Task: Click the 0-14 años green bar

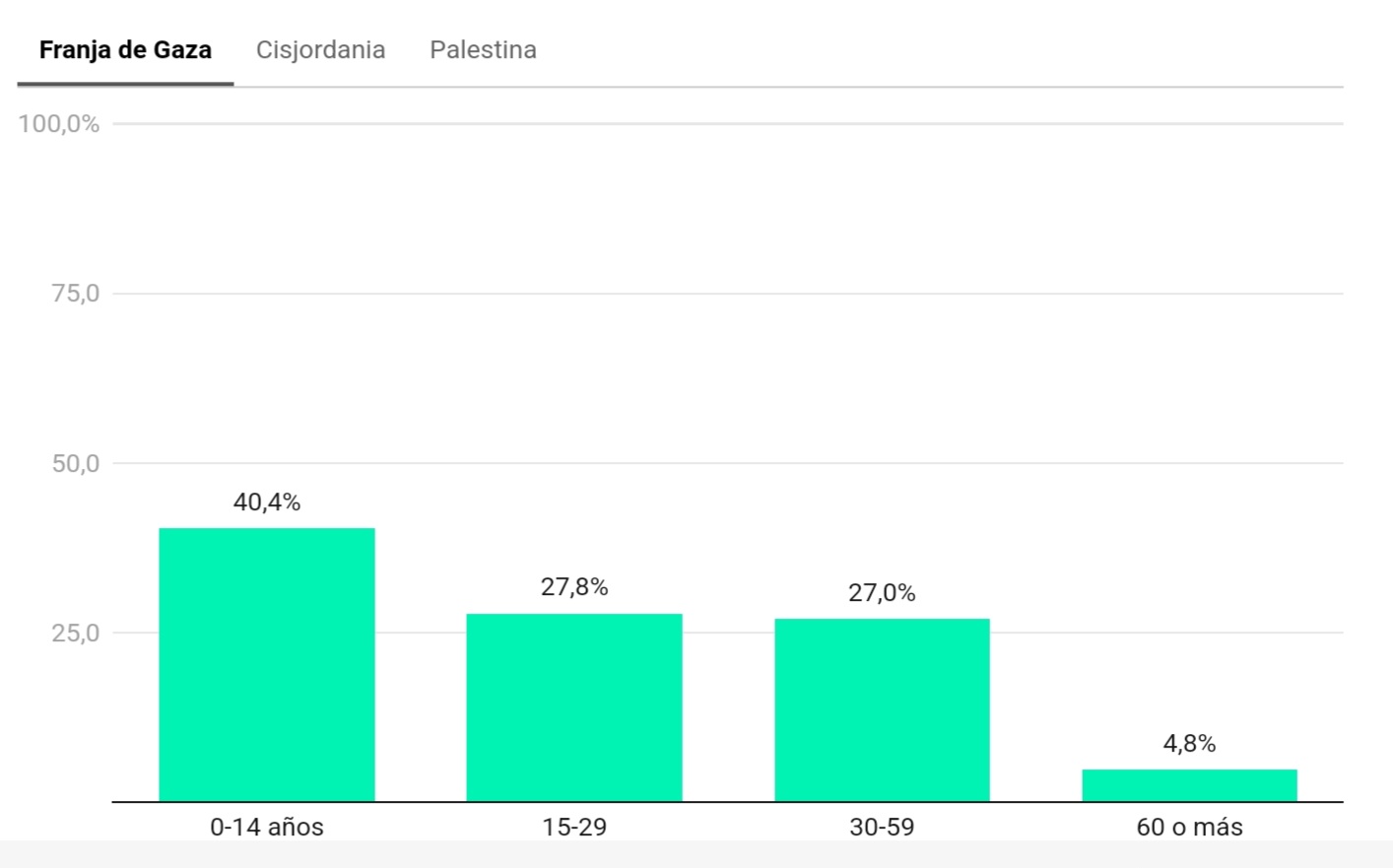Action: [267, 665]
